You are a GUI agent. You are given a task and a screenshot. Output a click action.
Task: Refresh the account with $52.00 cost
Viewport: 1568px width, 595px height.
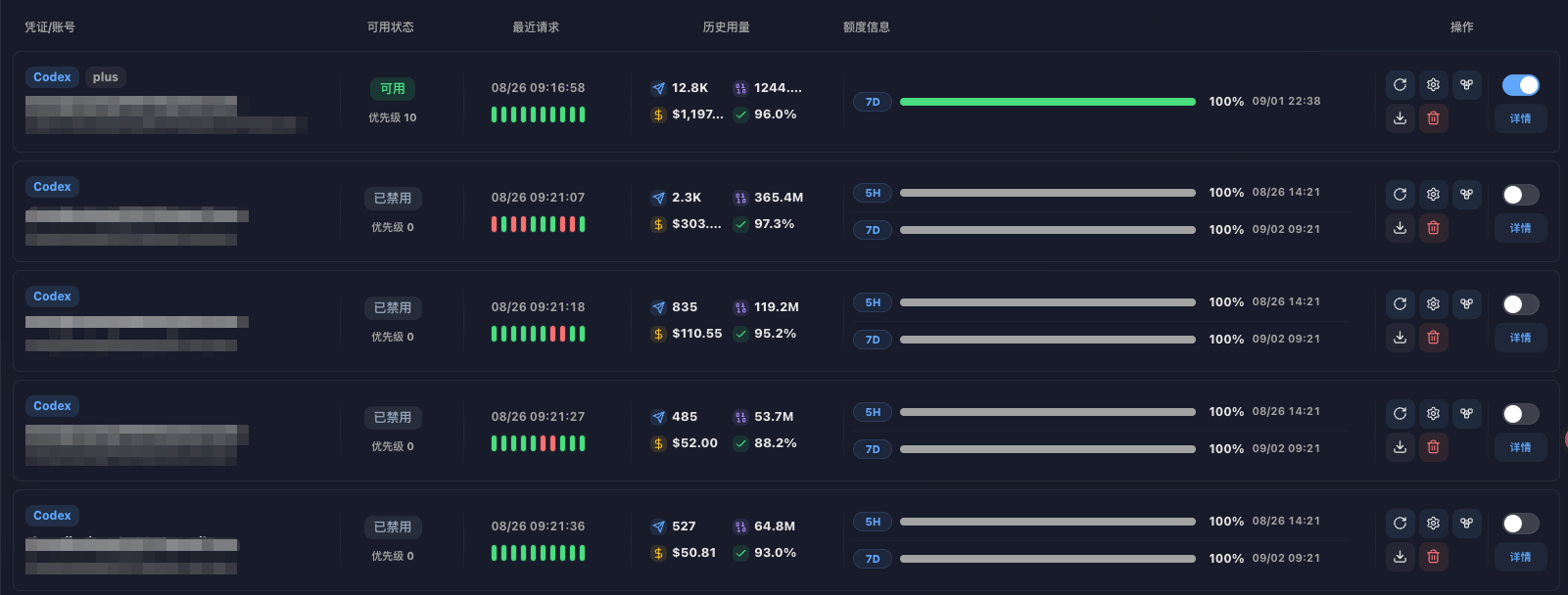coord(1400,414)
